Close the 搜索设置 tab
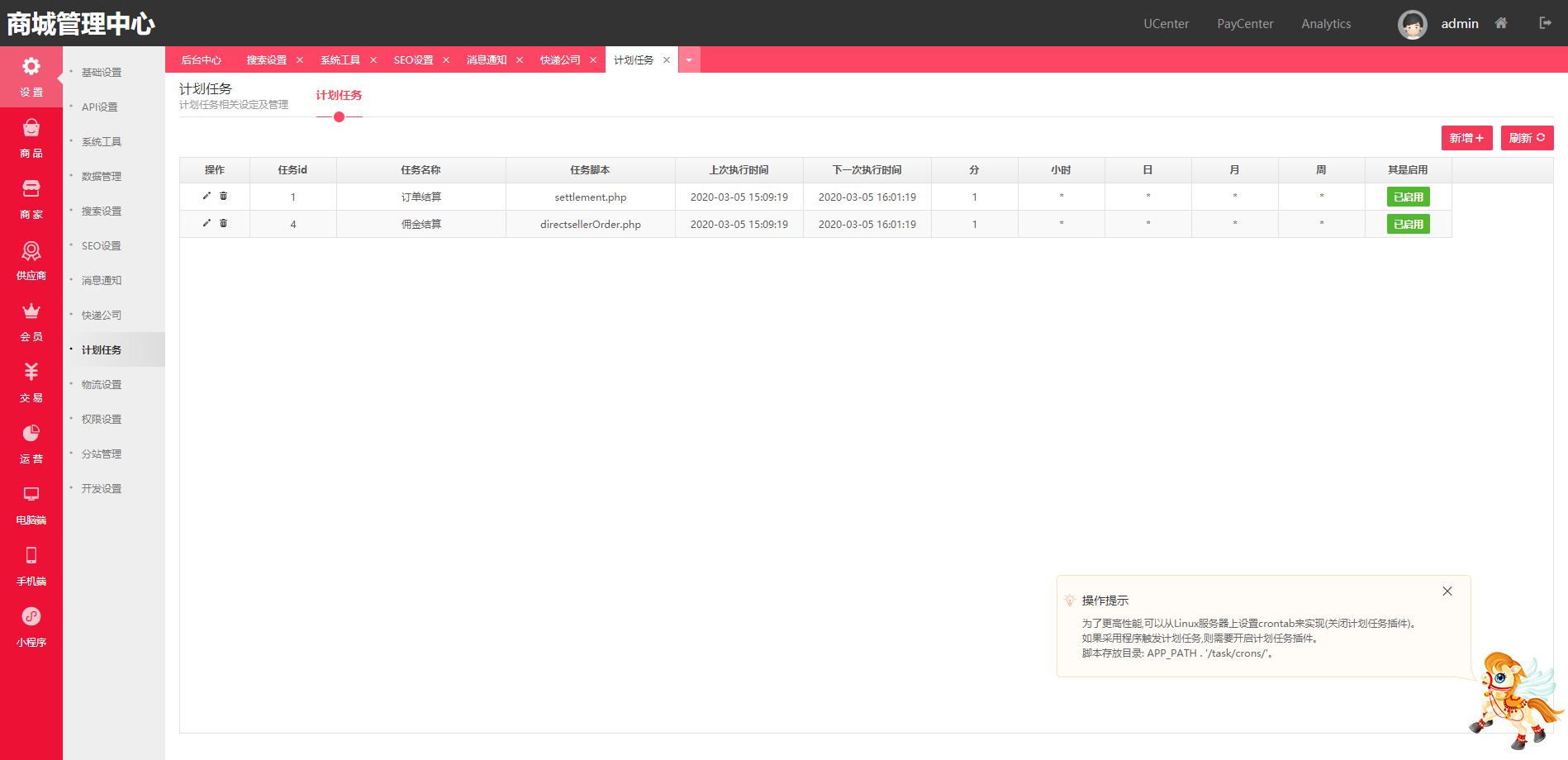Screen dimensions: 1568x760 click(x=300, y=60)
